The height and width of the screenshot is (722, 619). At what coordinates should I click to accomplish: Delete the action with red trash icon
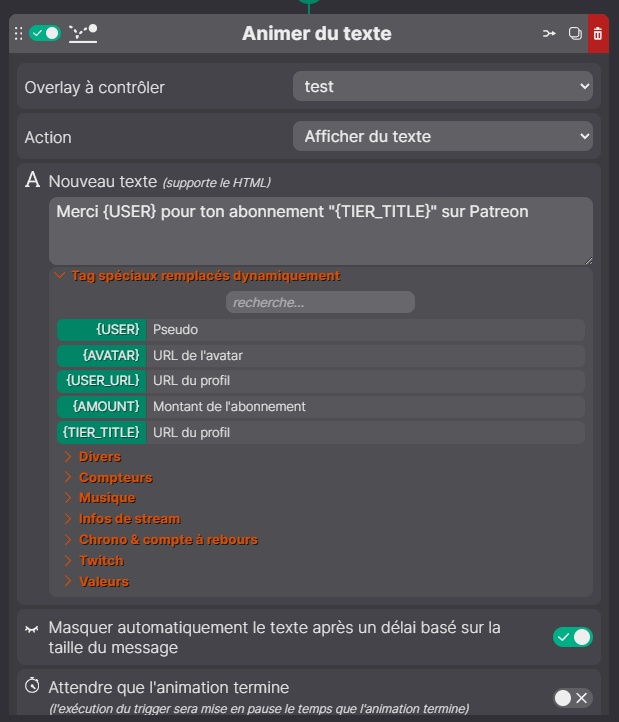pyautogui.click(x=598, y=34)
